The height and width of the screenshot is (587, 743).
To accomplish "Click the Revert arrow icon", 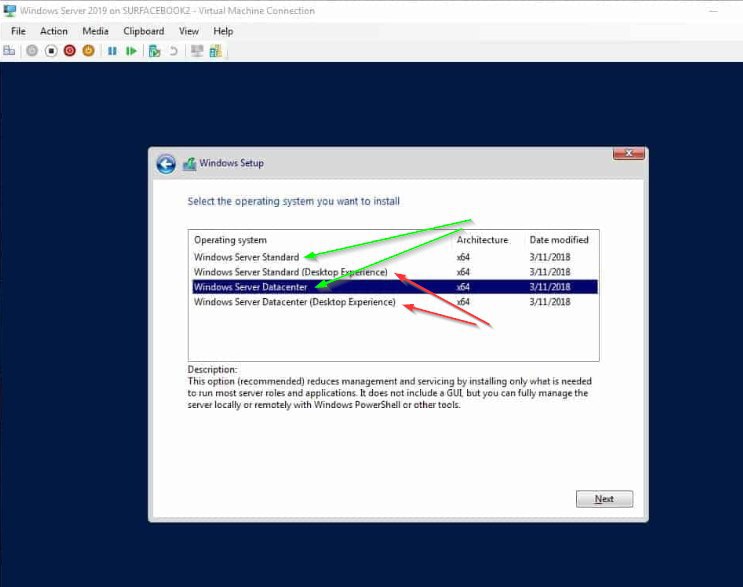I will (x=173, y=51).
